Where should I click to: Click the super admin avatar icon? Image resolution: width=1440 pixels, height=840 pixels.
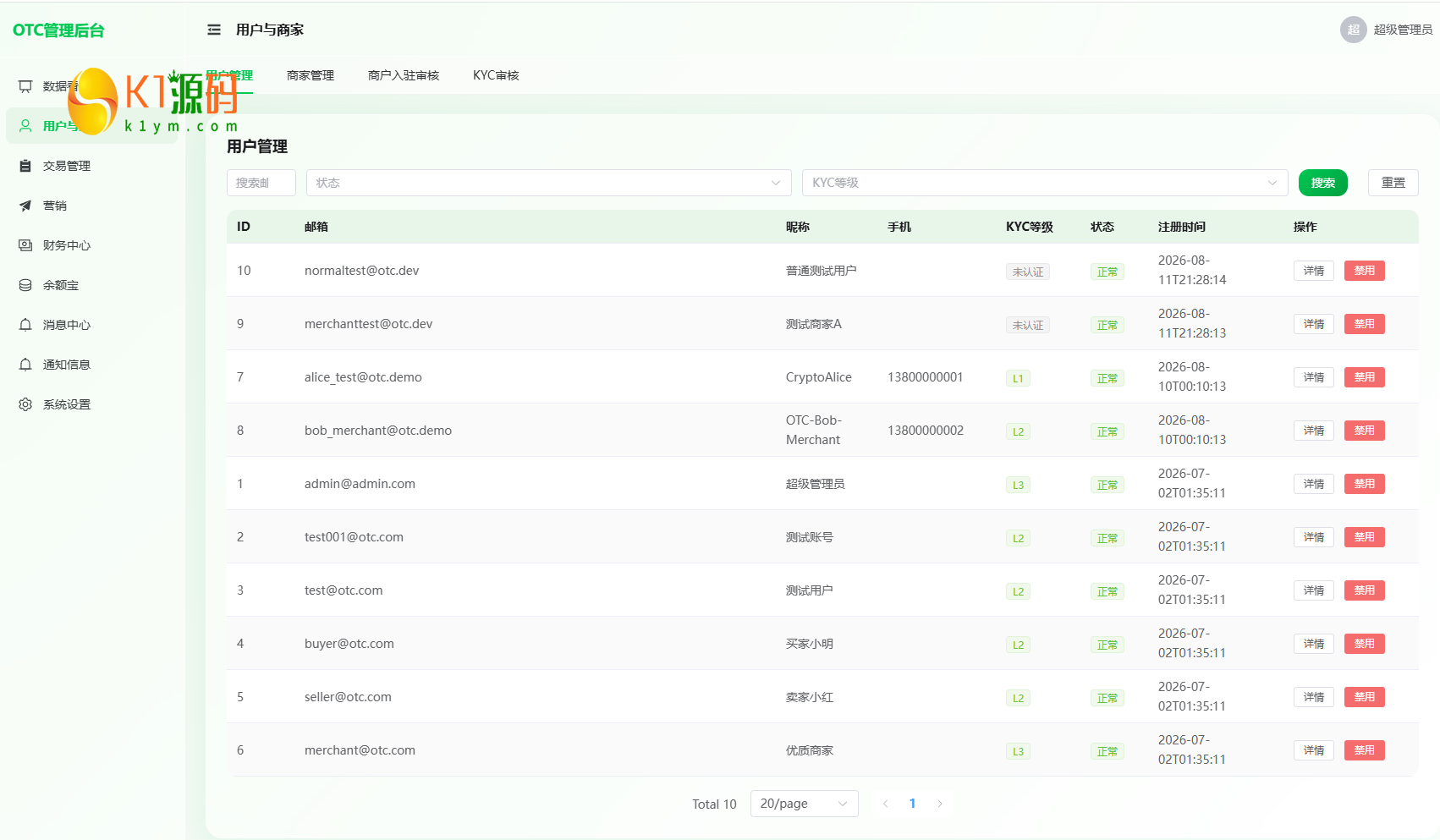click(x=1353, y=30)
